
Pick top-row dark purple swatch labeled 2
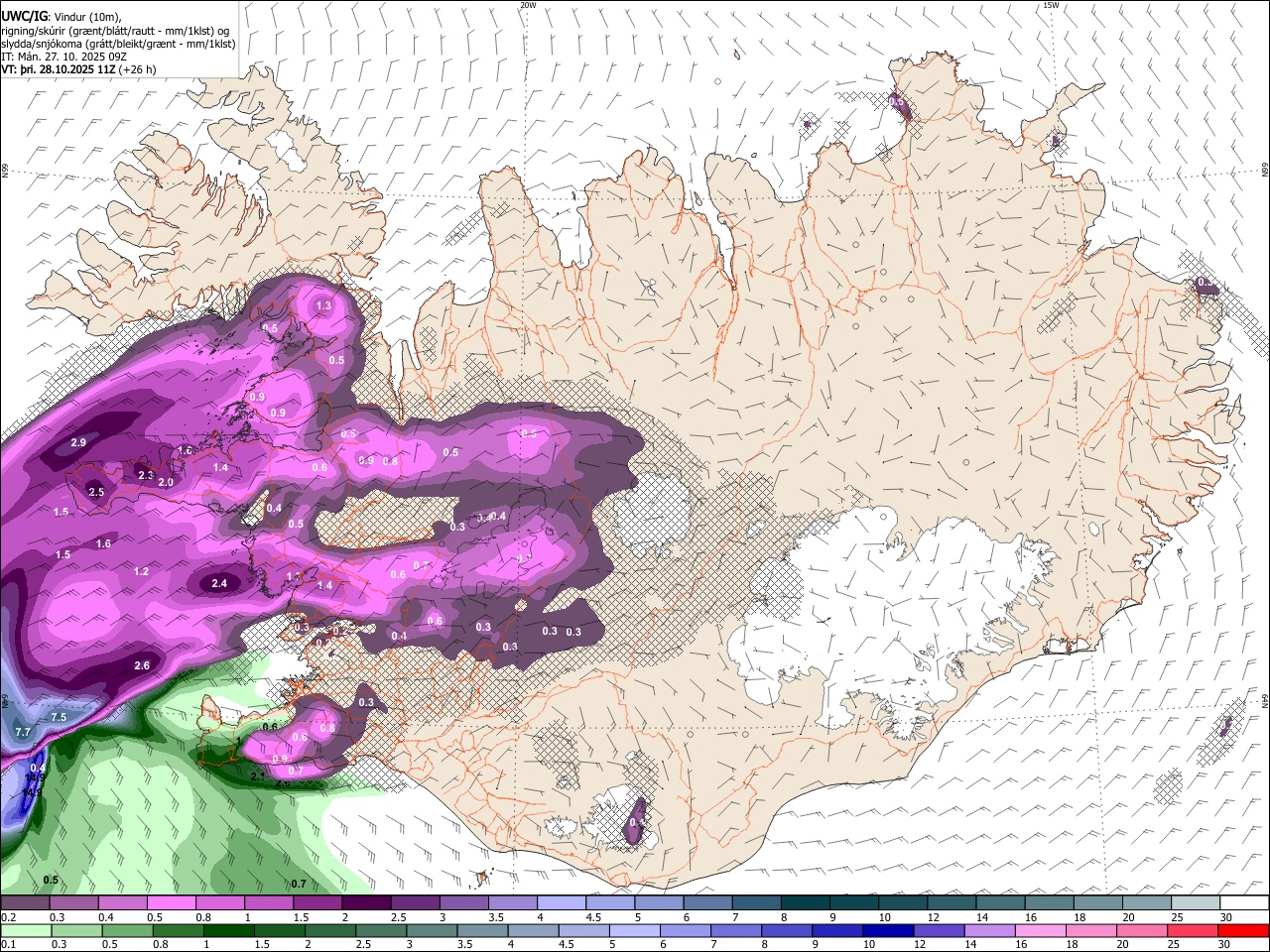pyautogui.click(x=366, y=903)
